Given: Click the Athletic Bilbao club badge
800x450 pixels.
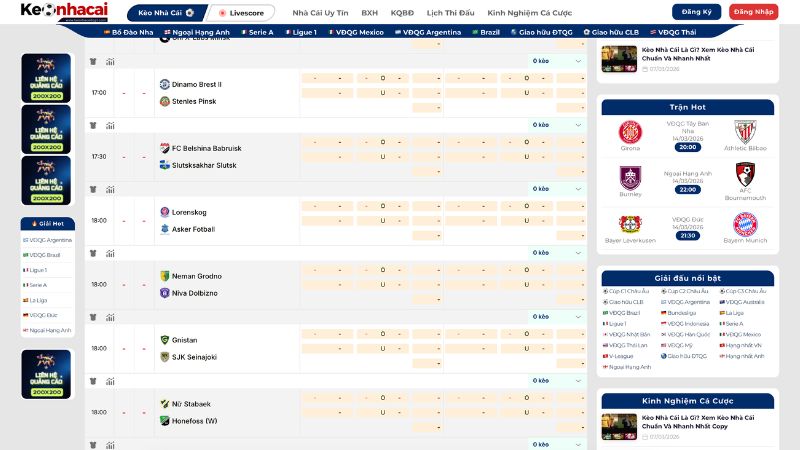Looking at the screenshot, I should pyautogui.click(x=745, y=132).
